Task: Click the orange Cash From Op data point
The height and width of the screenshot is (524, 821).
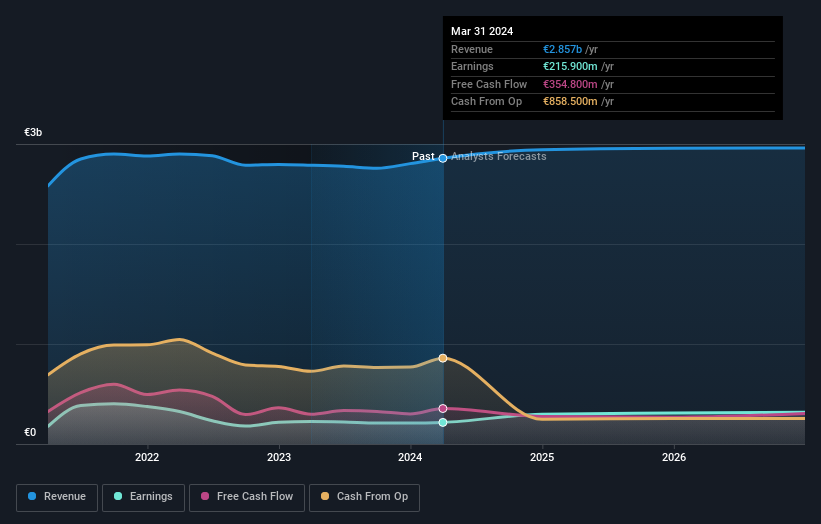Action: [x=443, y=358]
